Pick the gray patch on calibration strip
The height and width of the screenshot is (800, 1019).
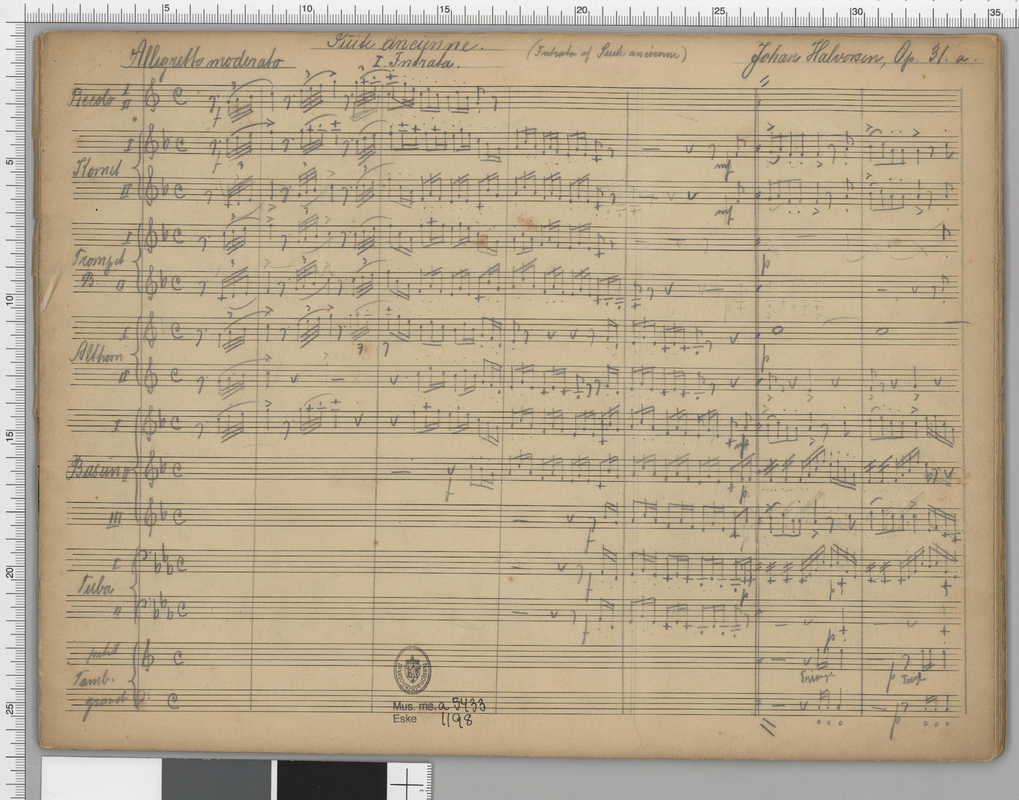(218, 780)
